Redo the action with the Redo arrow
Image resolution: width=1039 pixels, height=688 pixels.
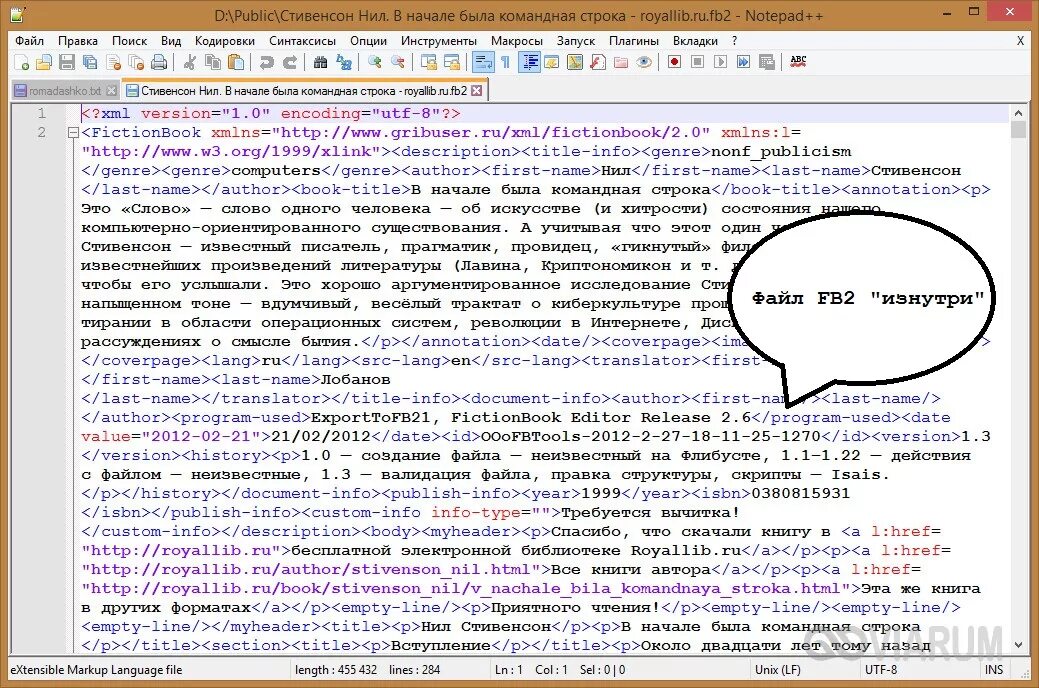click(x=290, y=62)
